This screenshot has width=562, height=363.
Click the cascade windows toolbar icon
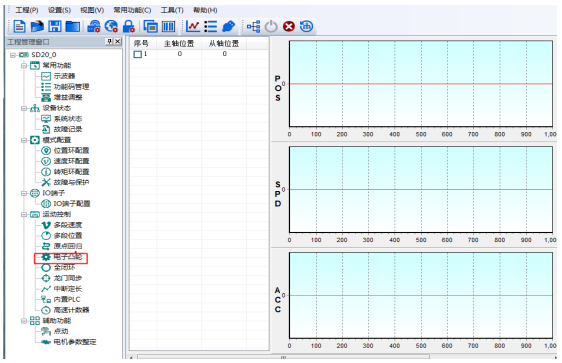[151, 26]
